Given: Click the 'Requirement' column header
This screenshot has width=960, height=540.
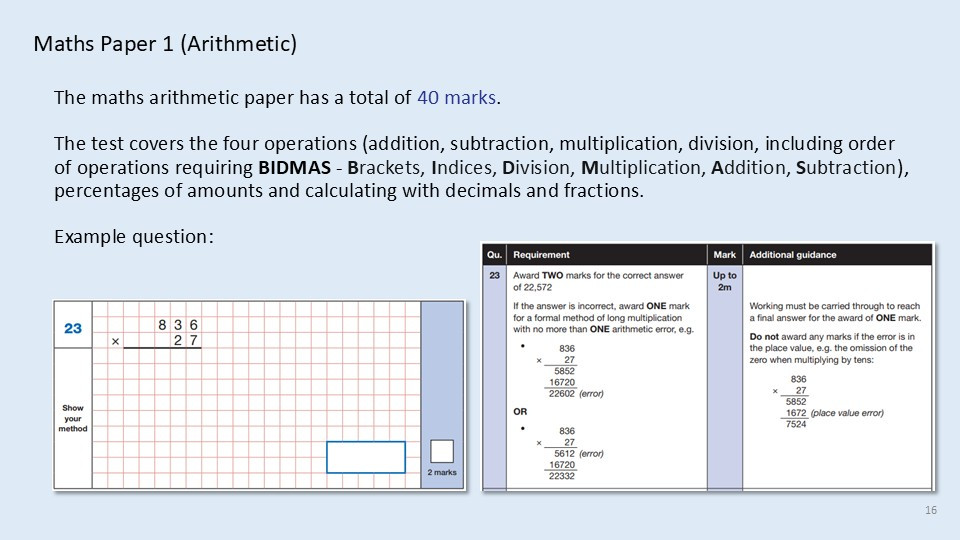Looking at the screenshot, I should tap(541, 255).
